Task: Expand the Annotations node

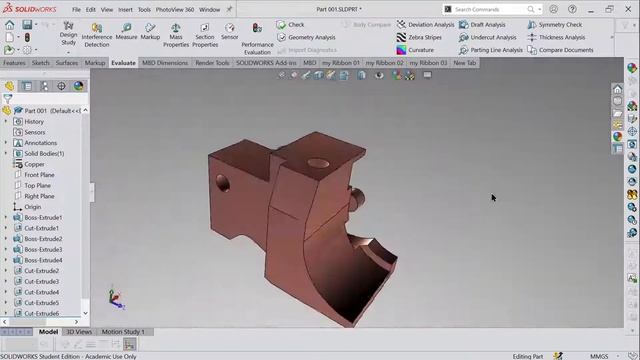Action: coord(6,142)
